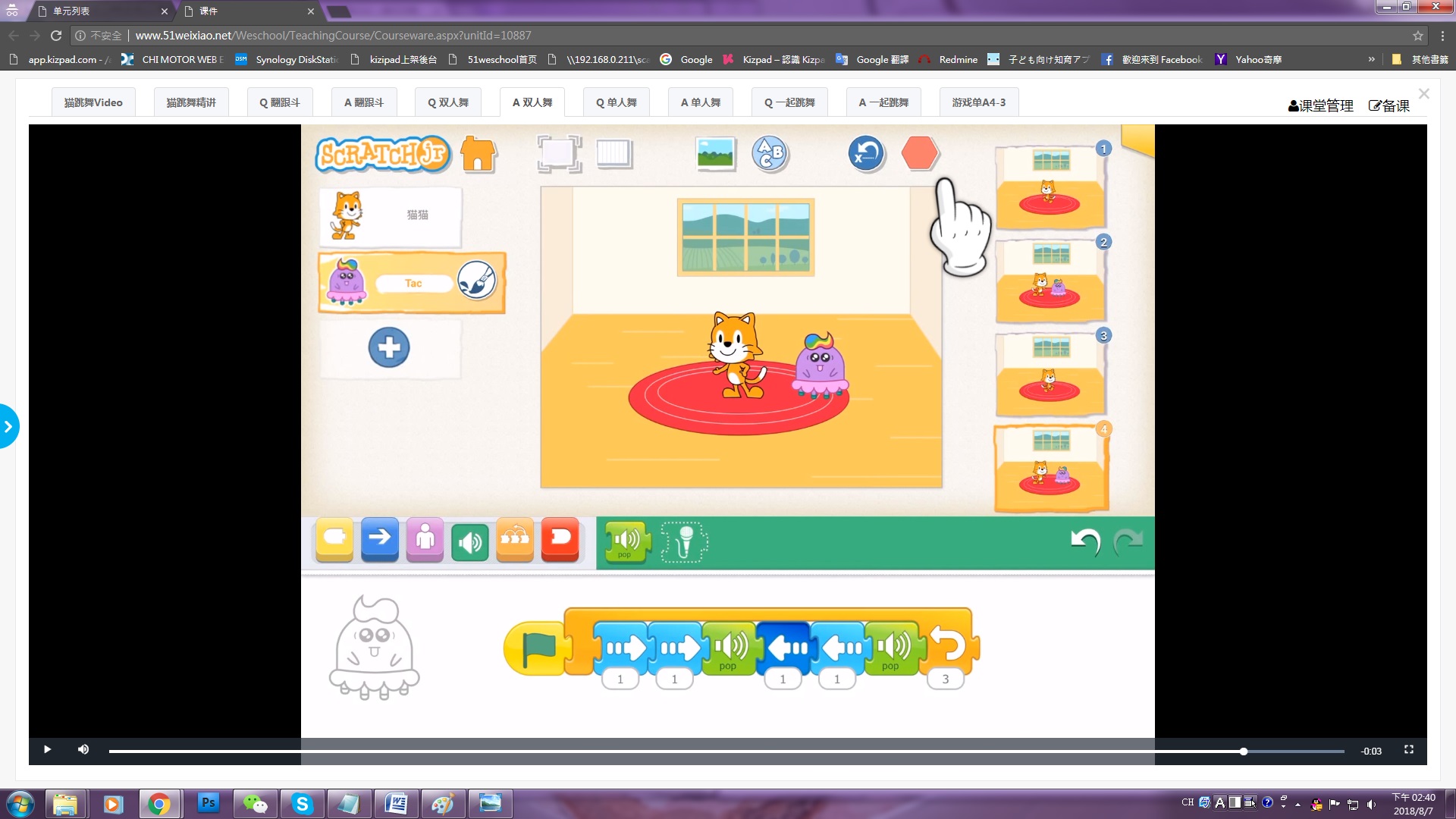
Task: Open the paint editor brush for Tac
Action: point(477,281)
